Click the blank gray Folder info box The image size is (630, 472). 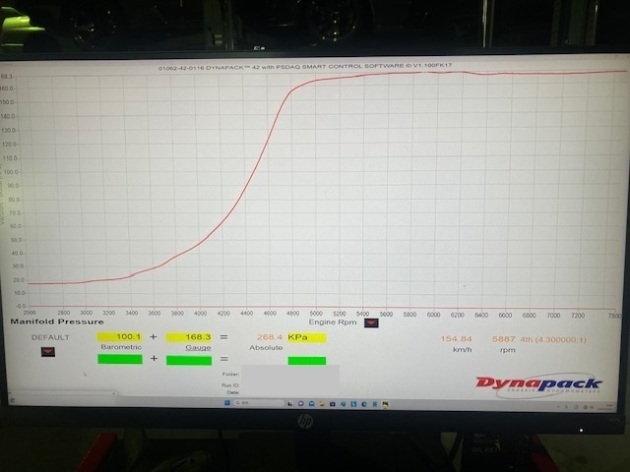(x=290, y=375)
